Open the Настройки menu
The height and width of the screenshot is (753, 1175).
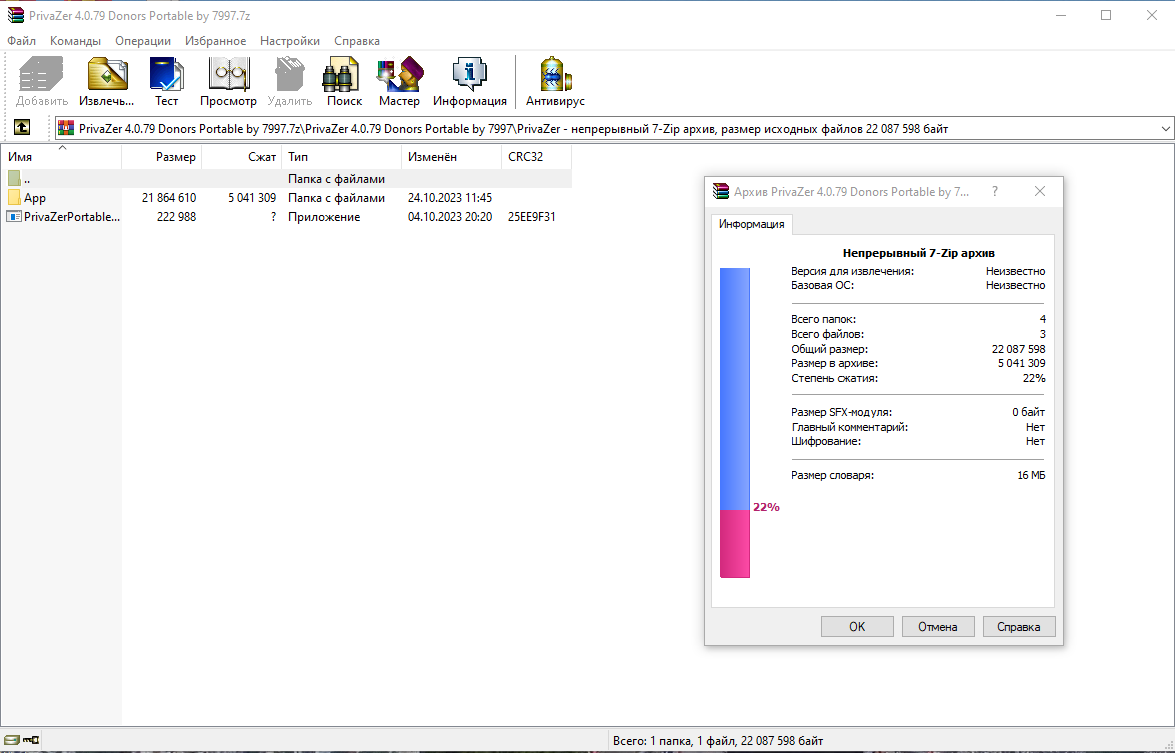click(289, 40)
